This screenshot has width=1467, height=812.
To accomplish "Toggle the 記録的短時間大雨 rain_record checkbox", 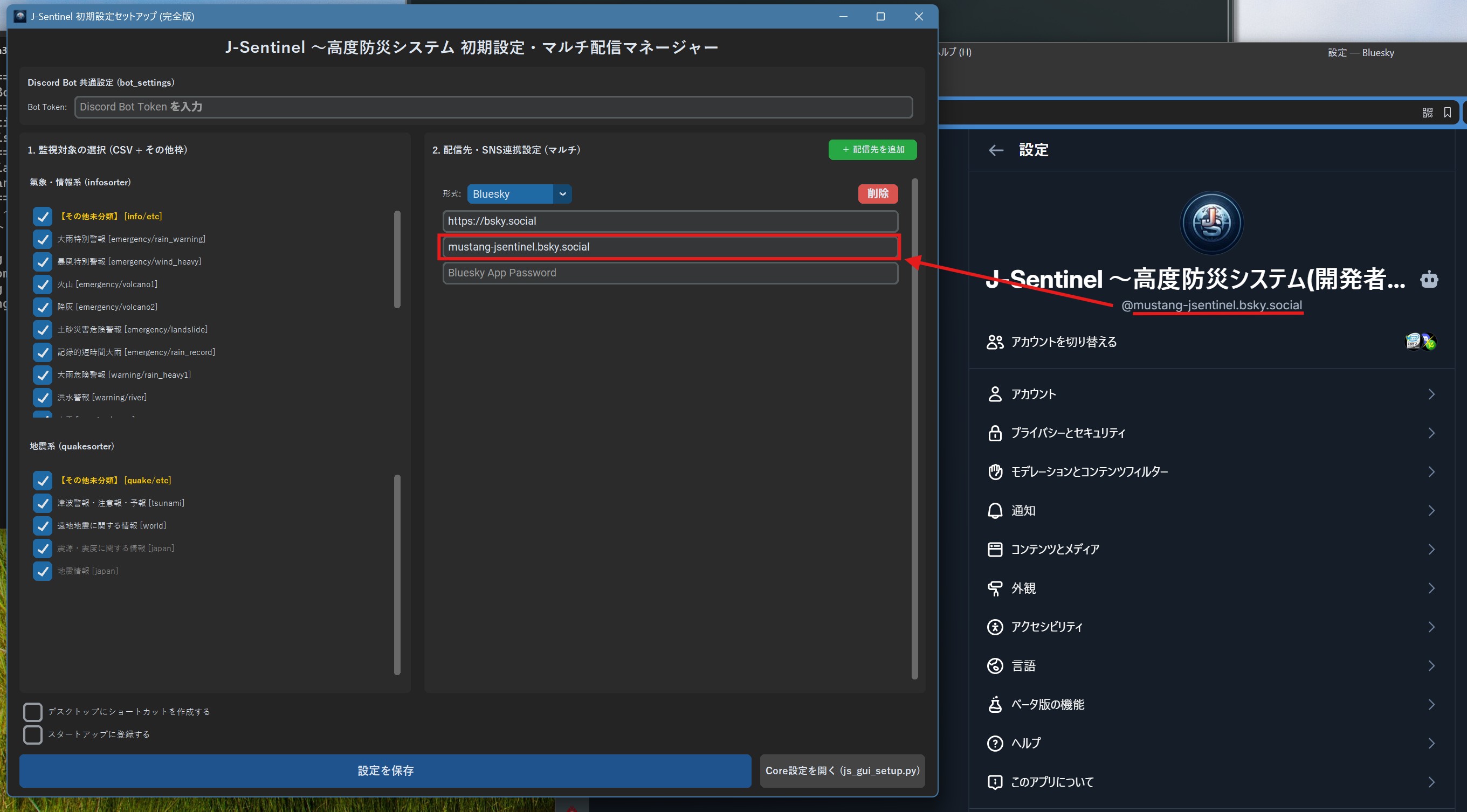I will click(43, 352).
